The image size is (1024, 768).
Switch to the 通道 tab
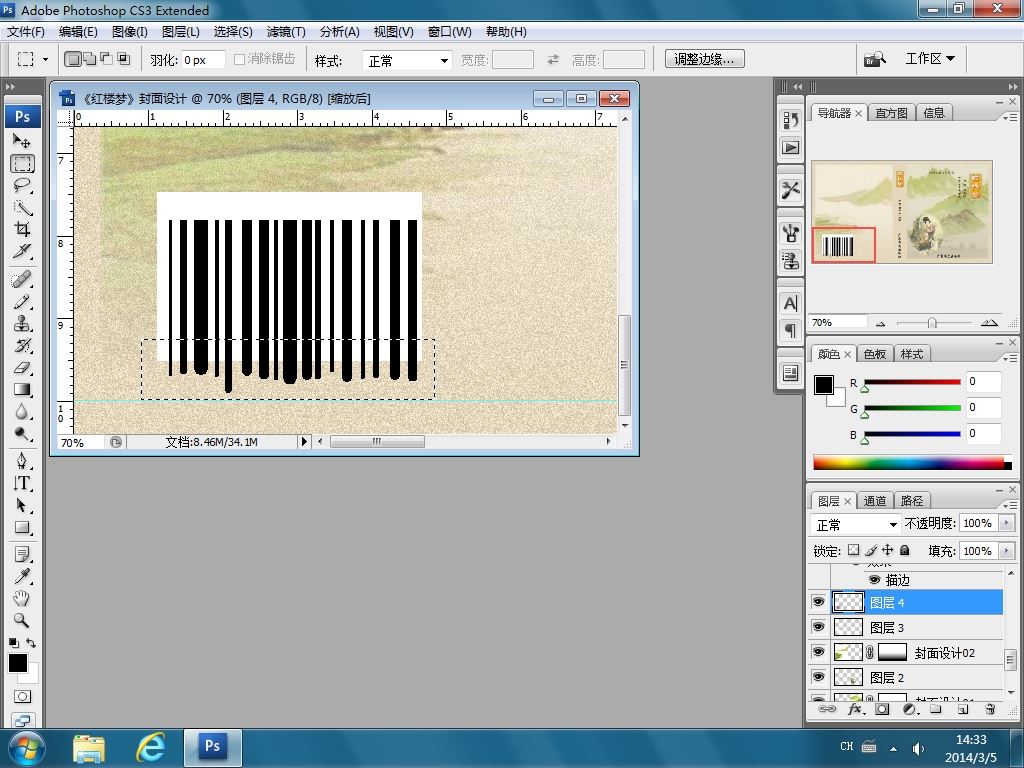point(874,501)
